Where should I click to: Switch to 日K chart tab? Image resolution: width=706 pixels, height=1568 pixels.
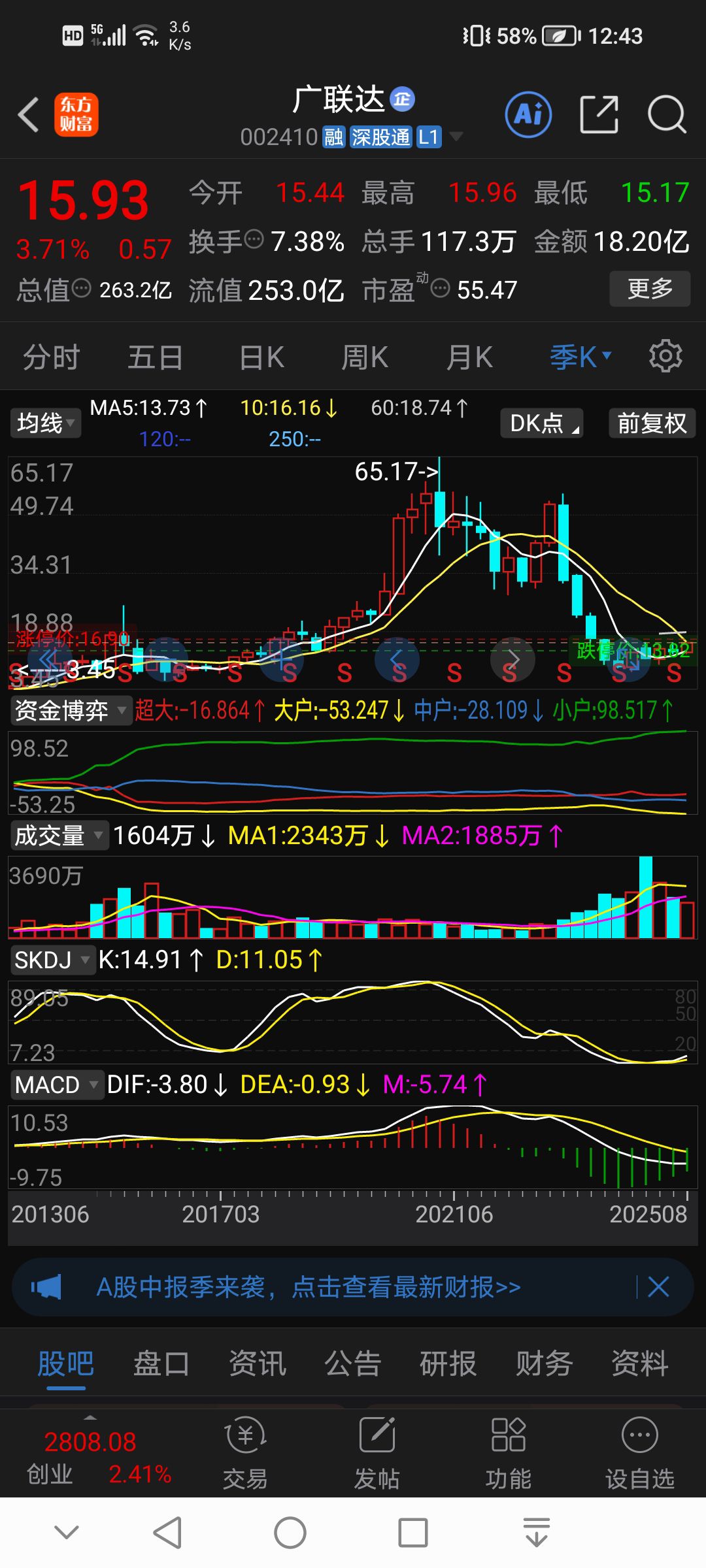click(261, 357)
